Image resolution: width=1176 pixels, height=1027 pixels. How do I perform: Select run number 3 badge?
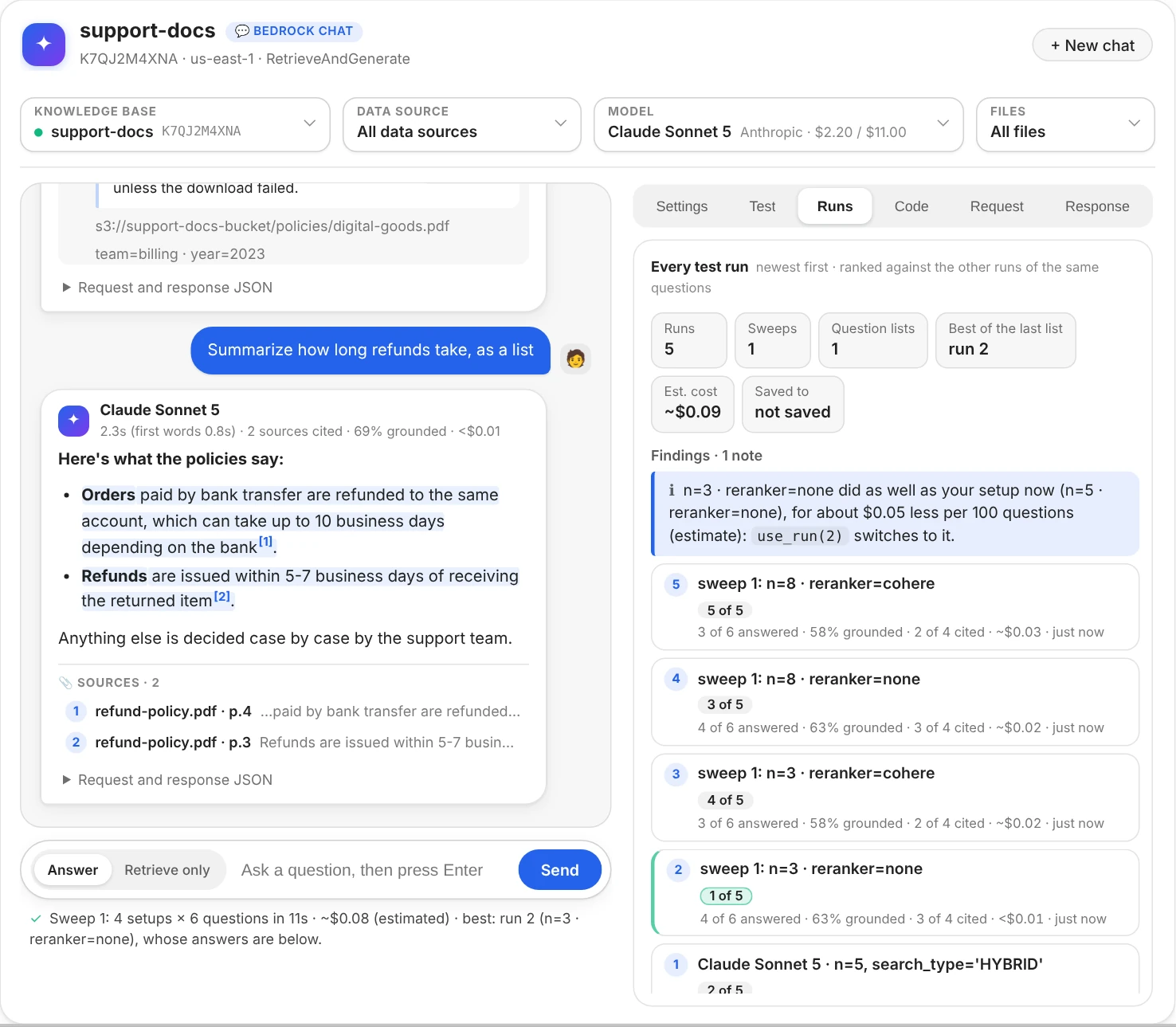pos(676,774)
